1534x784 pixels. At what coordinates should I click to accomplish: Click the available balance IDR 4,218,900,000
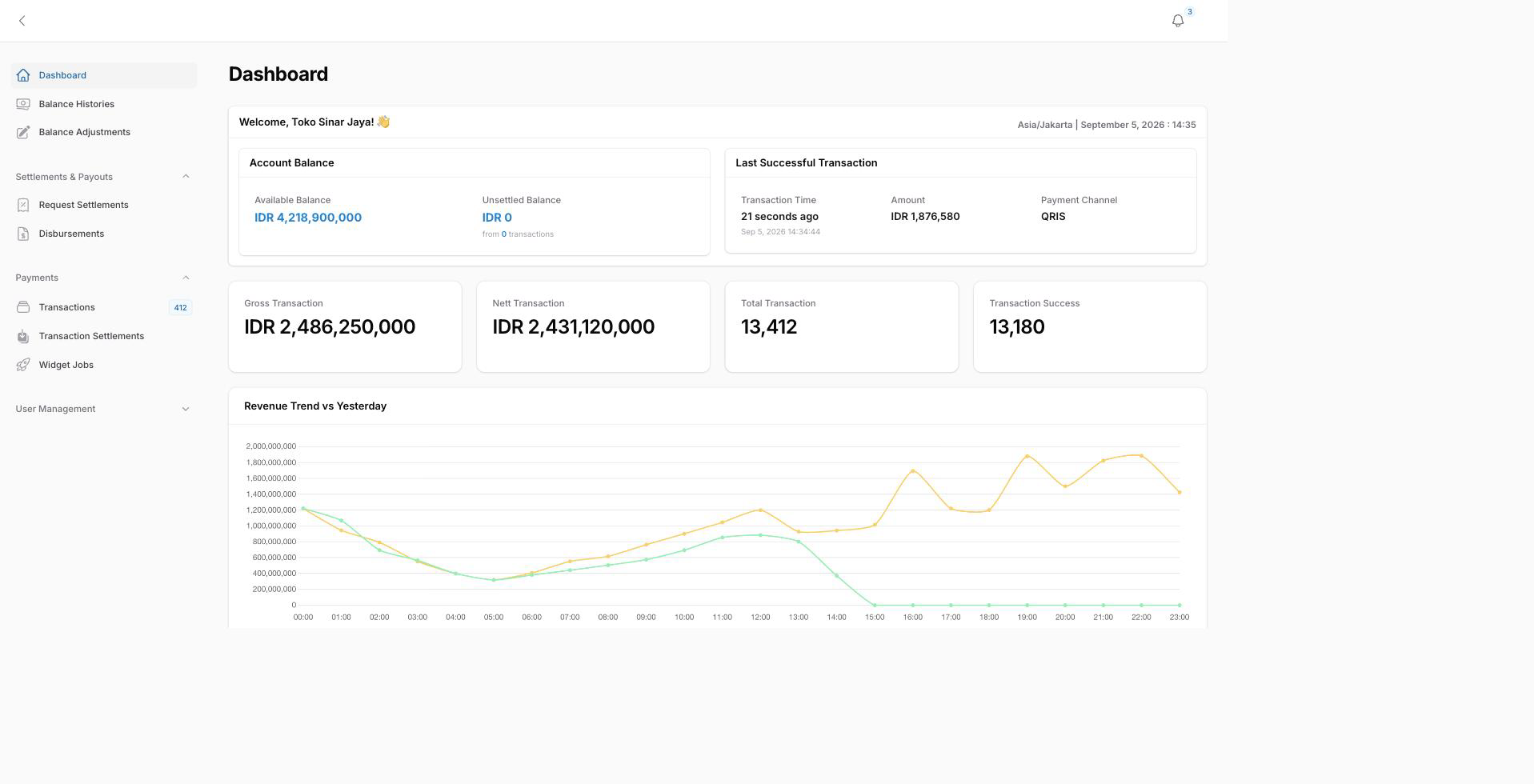coord(308,218)
